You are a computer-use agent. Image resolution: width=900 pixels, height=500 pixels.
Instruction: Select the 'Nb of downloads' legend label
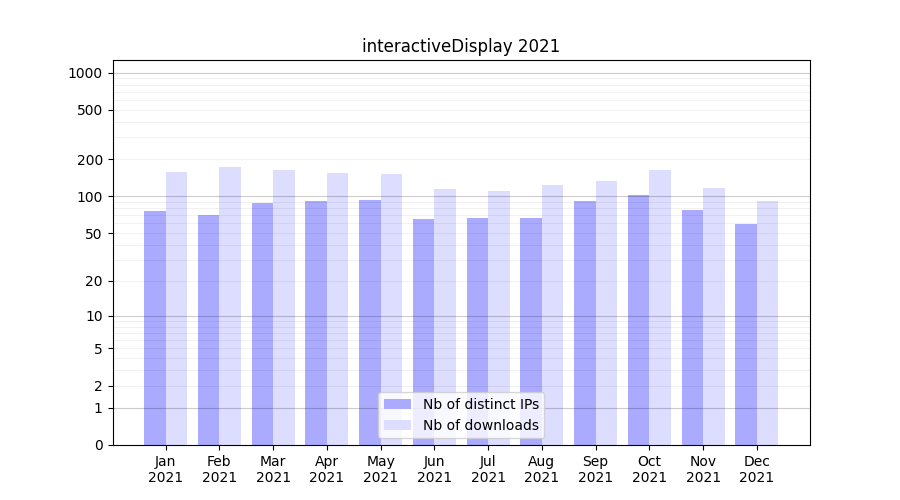tap(480, 425)
